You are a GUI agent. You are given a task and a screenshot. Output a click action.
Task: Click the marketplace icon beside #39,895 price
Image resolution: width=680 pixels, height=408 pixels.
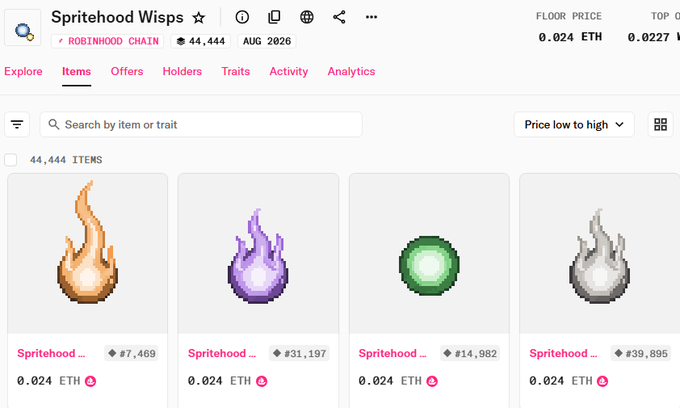[603, 381]
